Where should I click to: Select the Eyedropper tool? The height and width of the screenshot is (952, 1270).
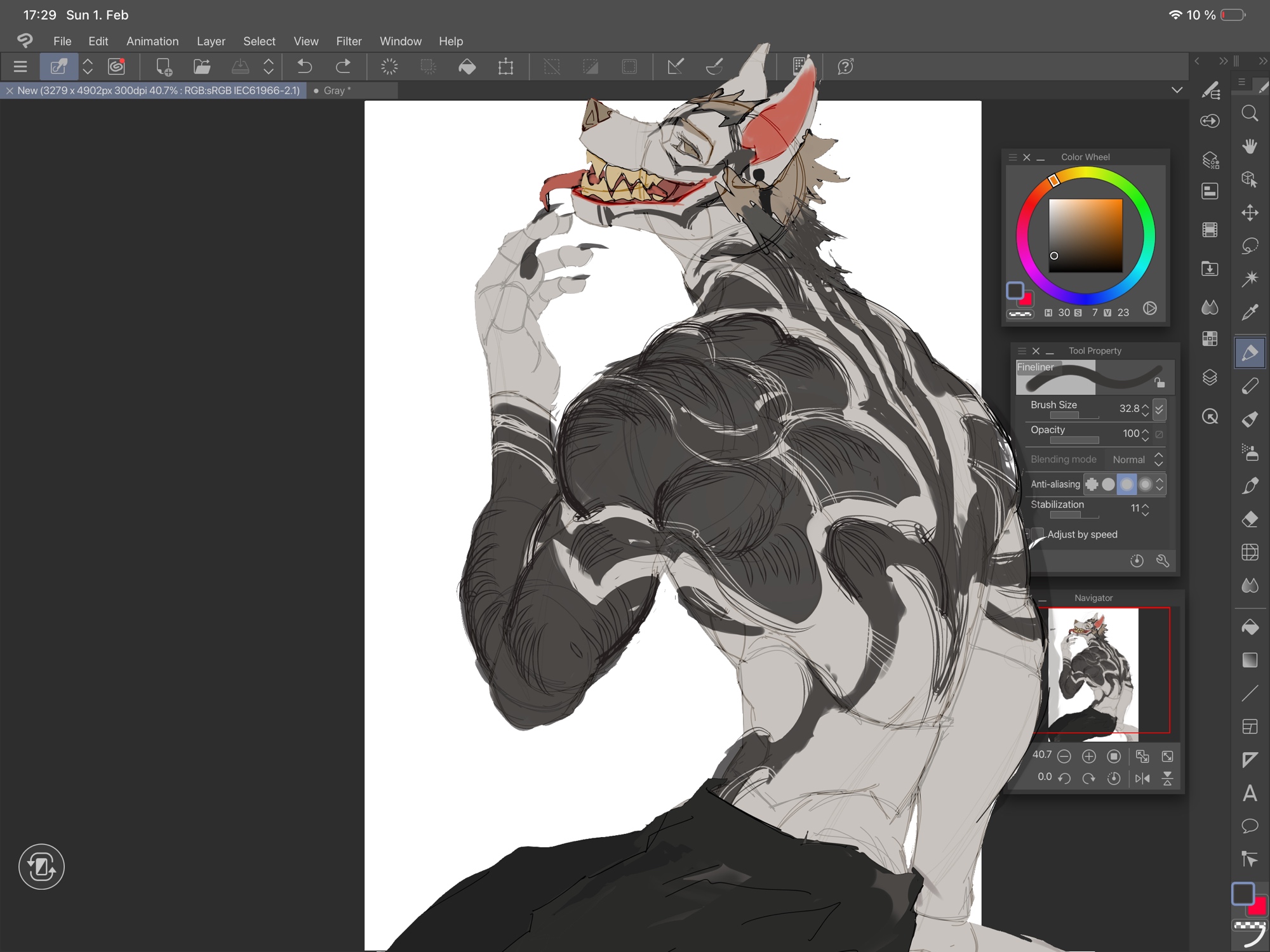tap(1250, 312)
